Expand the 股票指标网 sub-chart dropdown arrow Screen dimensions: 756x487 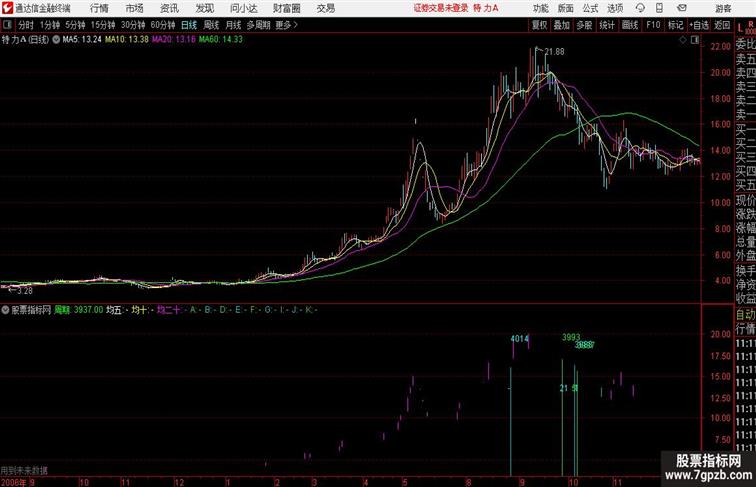coord(5,310)
